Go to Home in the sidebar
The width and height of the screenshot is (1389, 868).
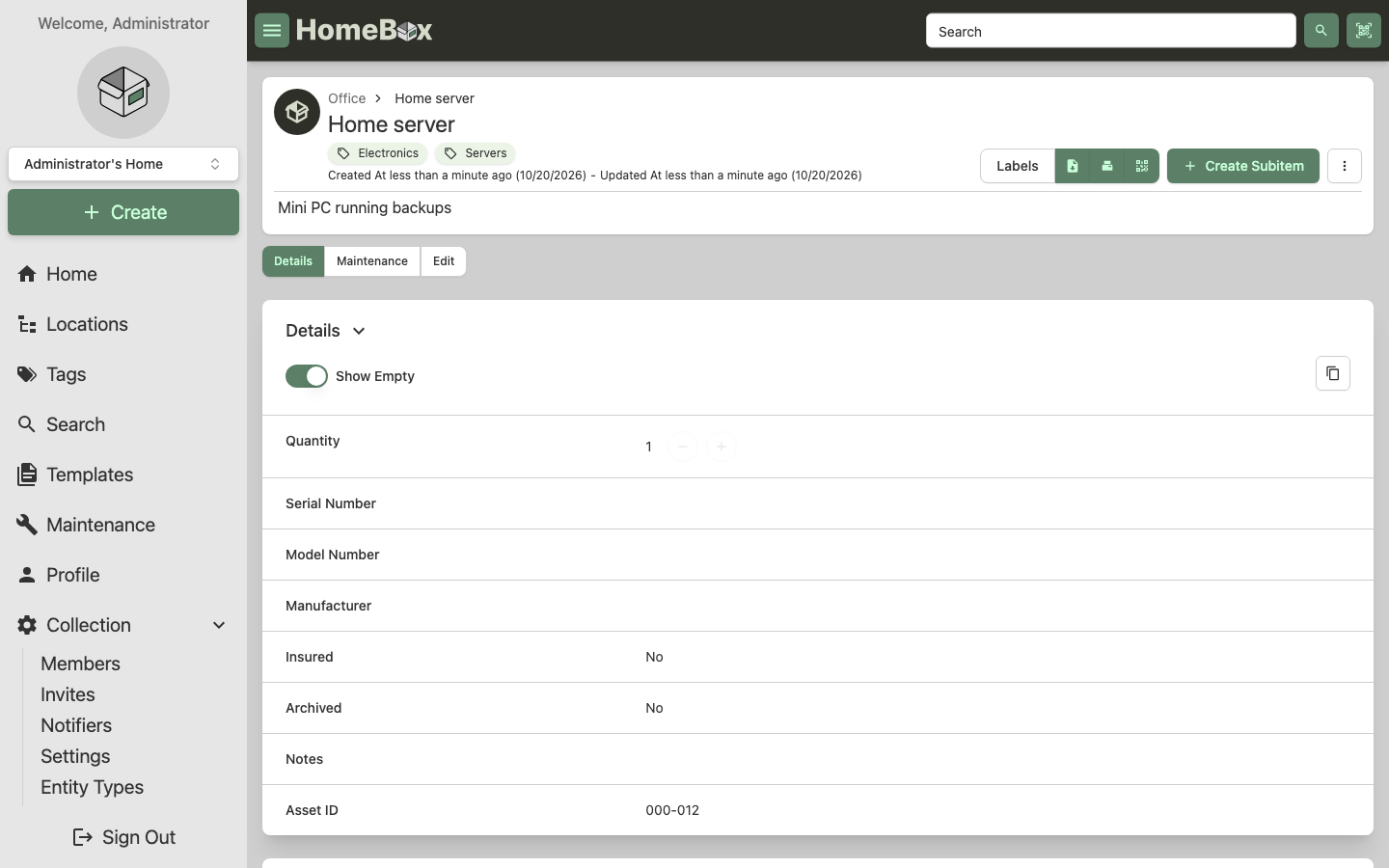[123, 274]
